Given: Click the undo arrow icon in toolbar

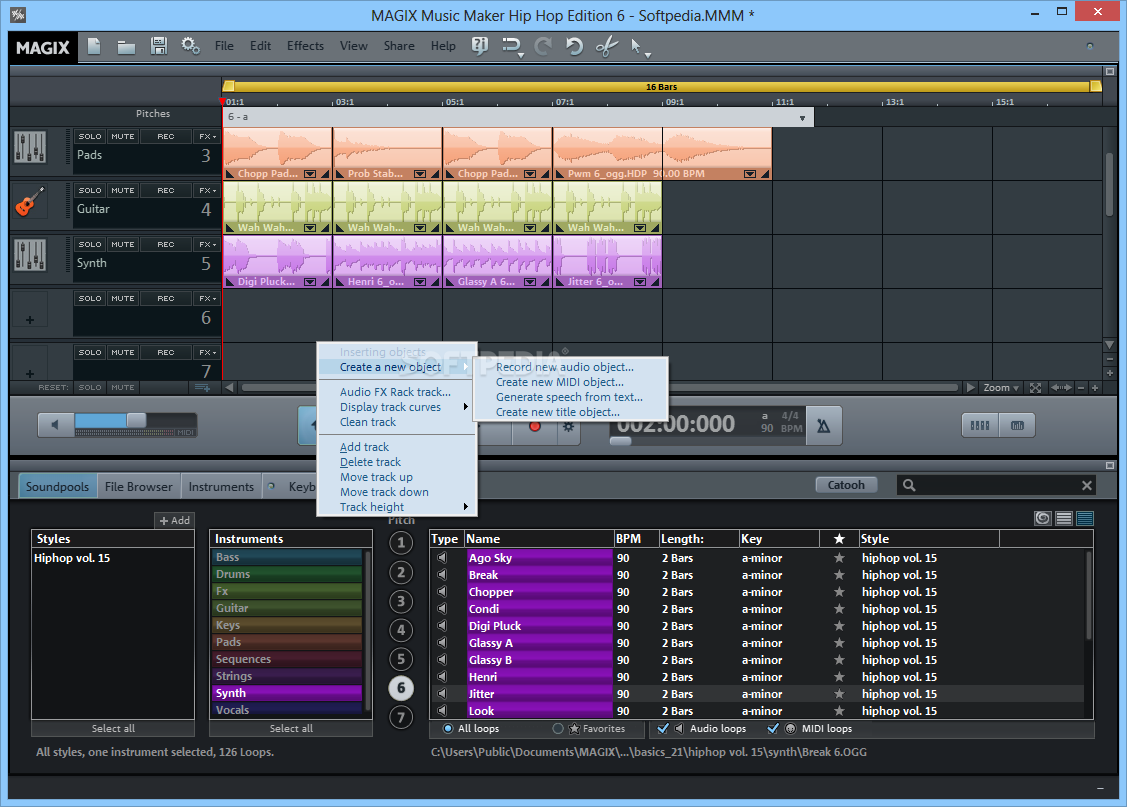Looking at the screenshot, I should click(x=574, y=47).
